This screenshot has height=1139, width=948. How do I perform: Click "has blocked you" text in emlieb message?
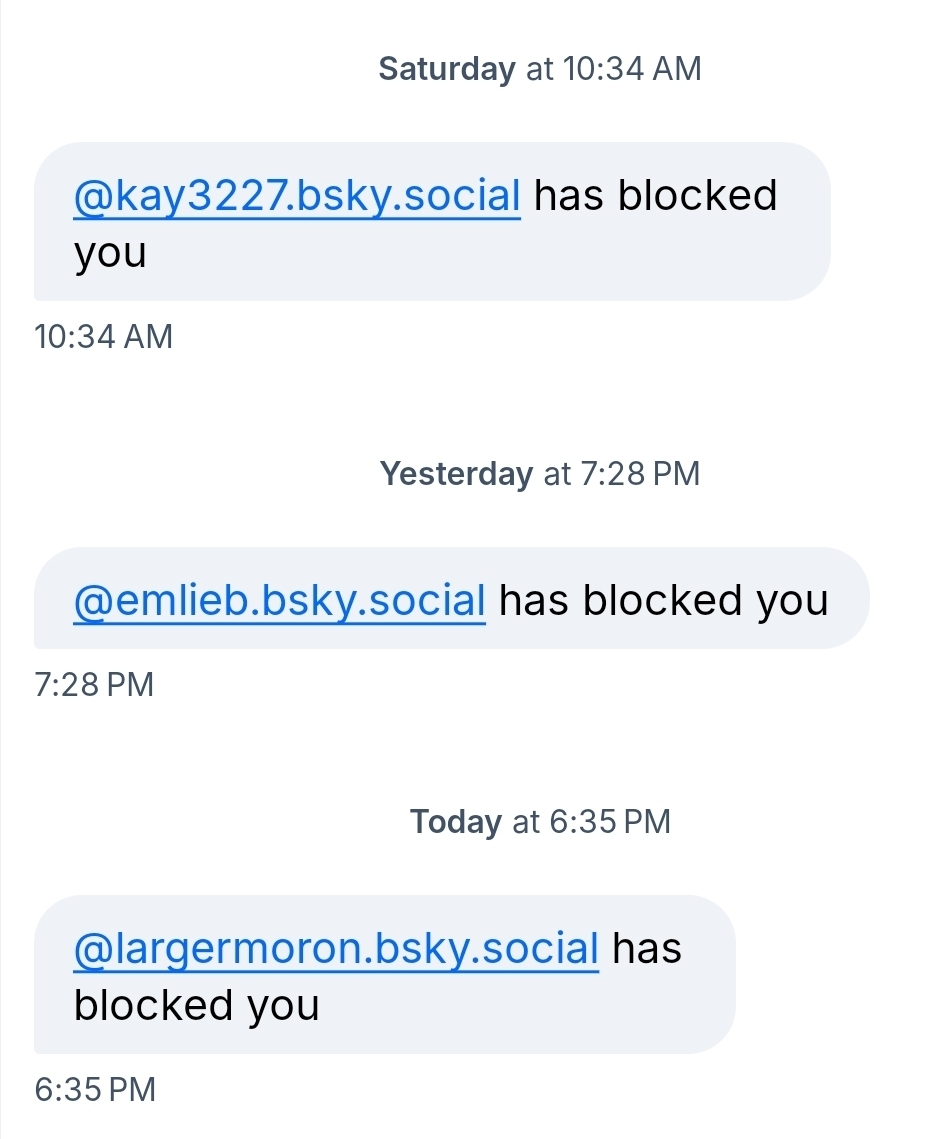tap(663, 600)
